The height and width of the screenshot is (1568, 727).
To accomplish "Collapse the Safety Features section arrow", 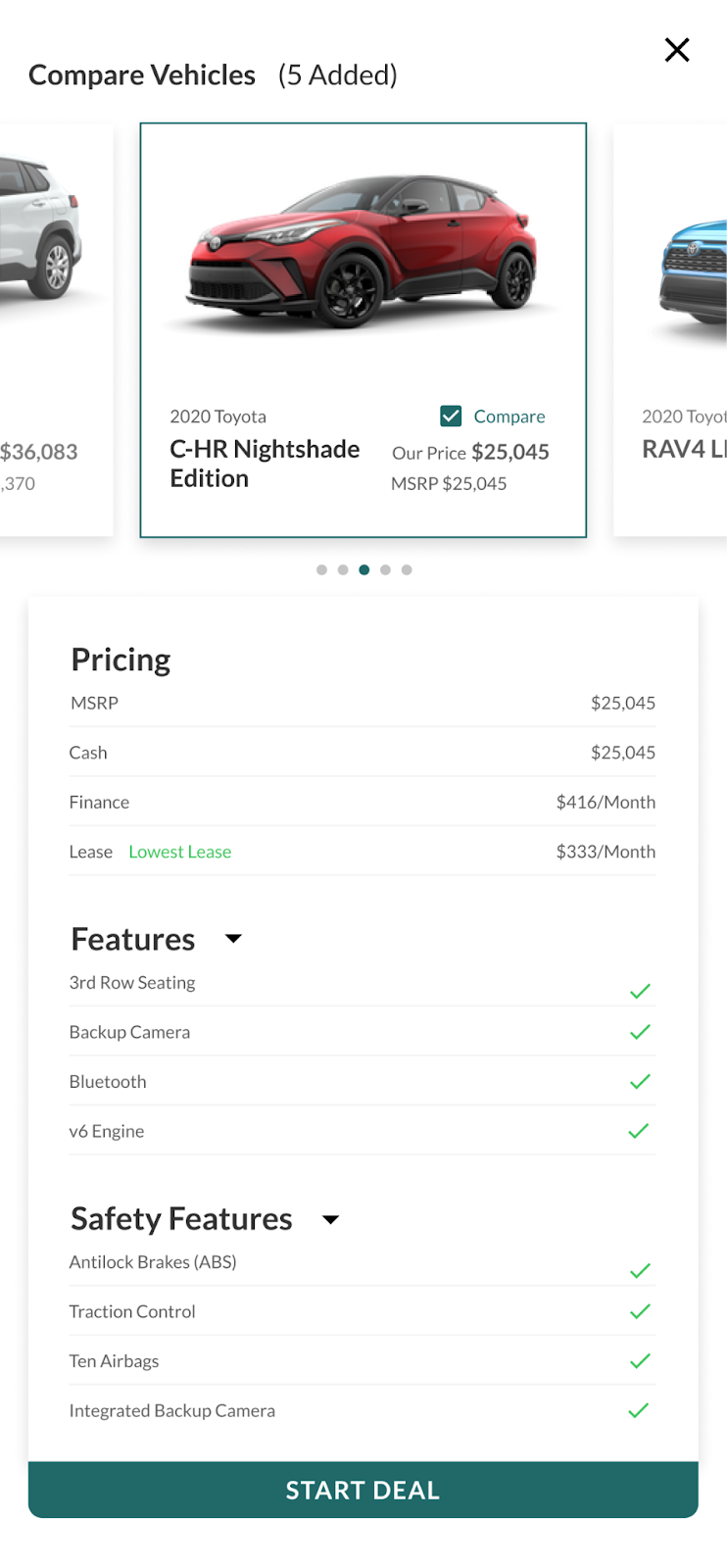I will click(x=331, y=1219).
